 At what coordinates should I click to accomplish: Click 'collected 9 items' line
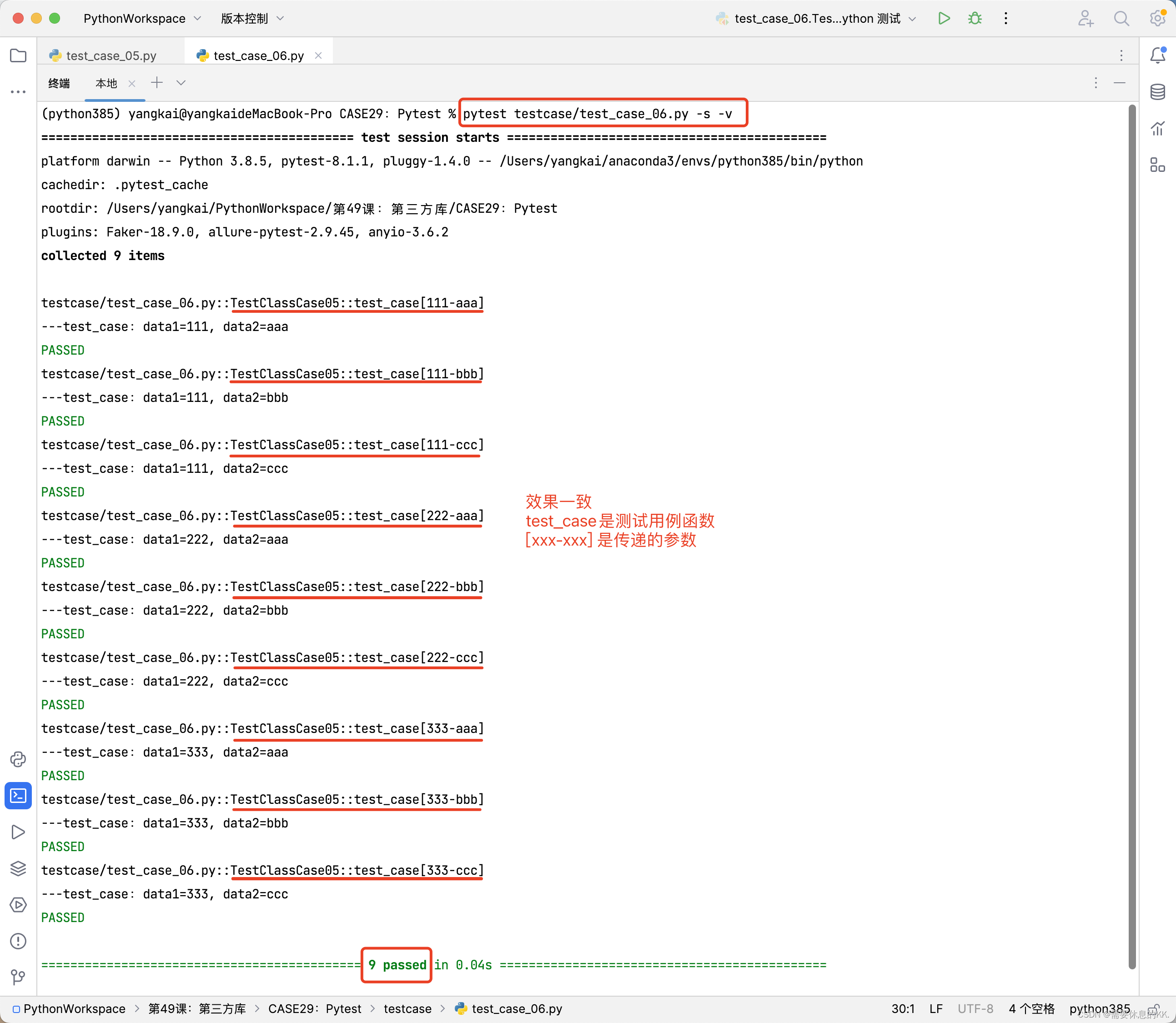click(103, 256)
